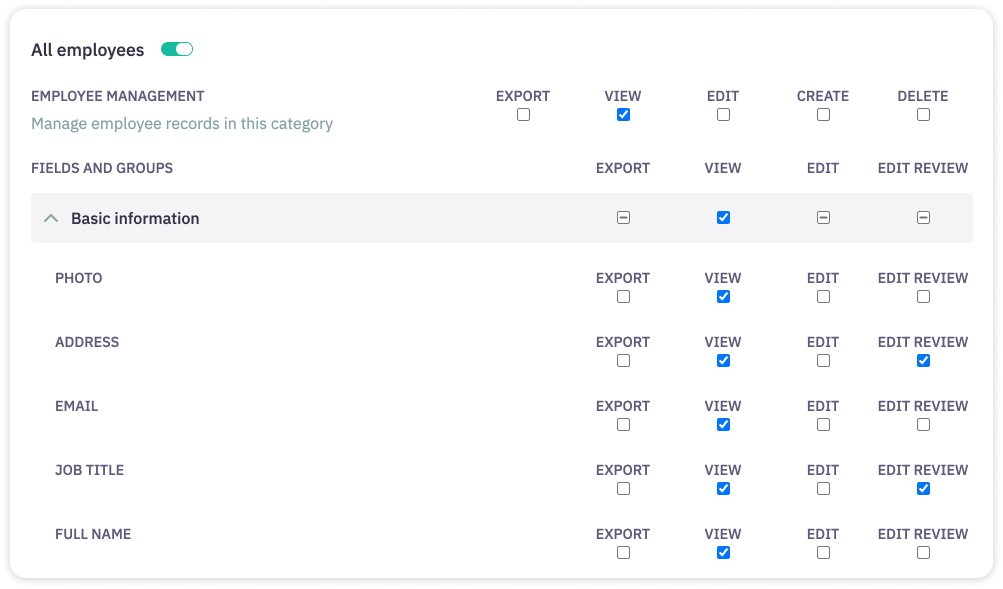Uncheck View for the Email field

[723, 425]
